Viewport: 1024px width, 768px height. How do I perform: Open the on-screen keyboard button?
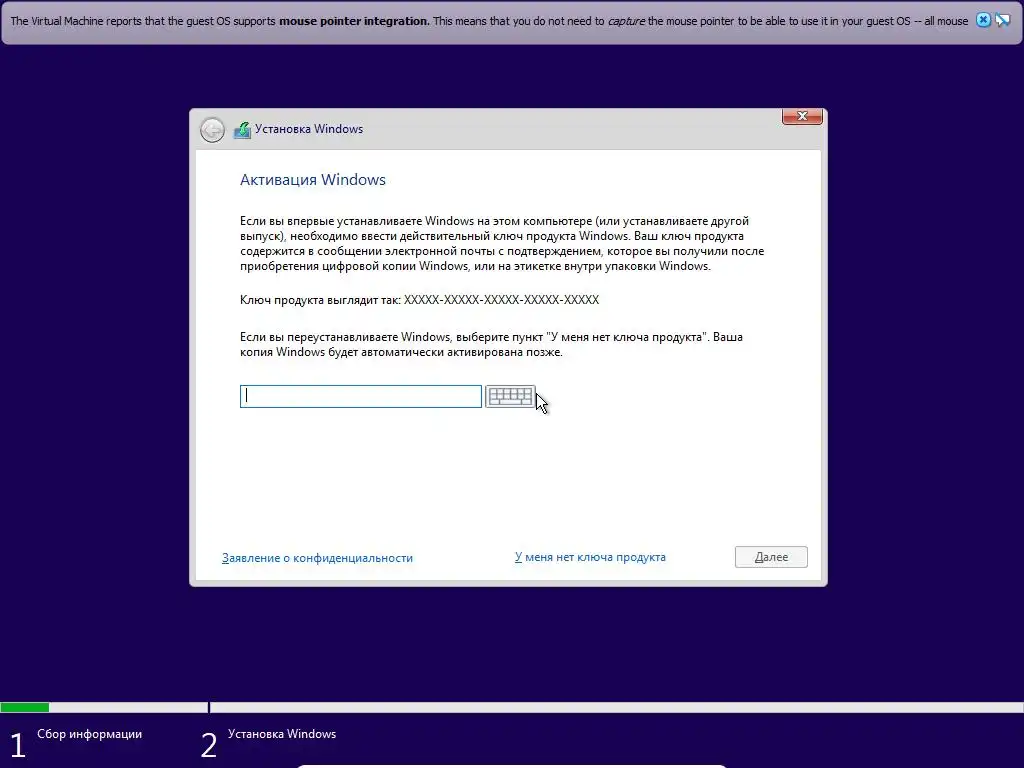pyautogui.click(x=510, y=396)
